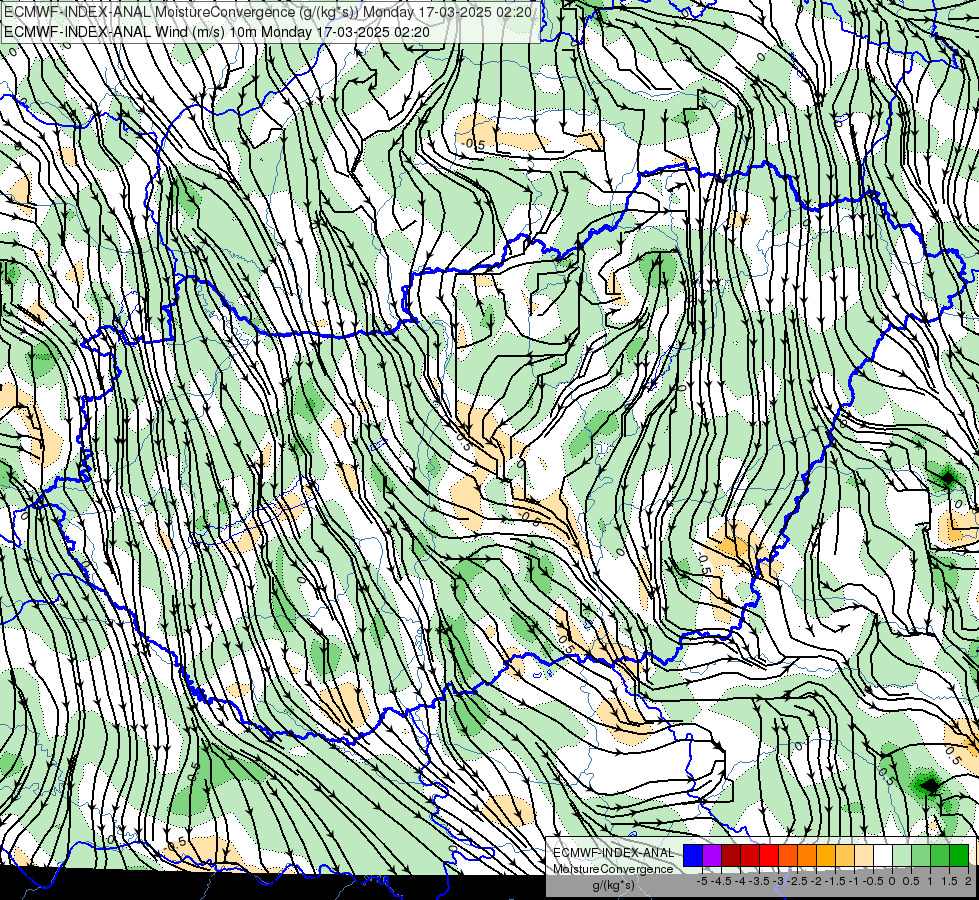The height and width of the screenshot is (900, 979).
Task: Pick the light green swatch for 0.5 to 1
Action: click(x=921, y=855)
